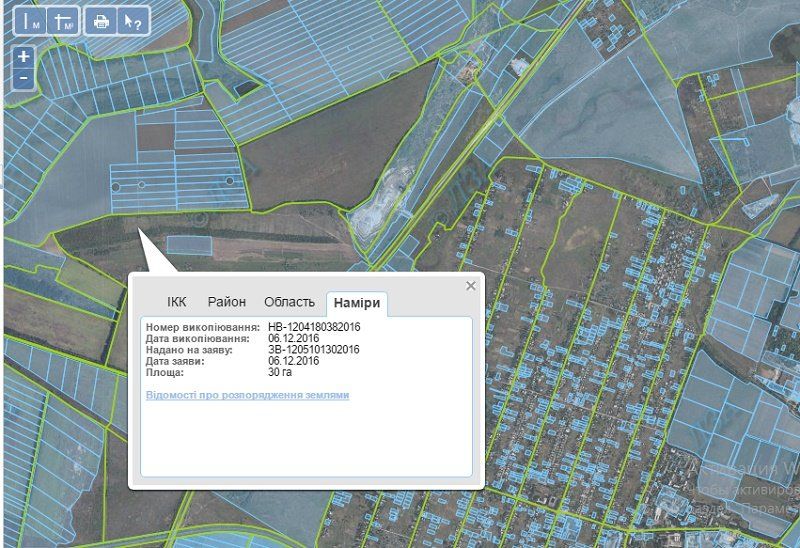Click the Номер викопіювання label
Screen dimensions: 800x548
pyautogui.click(x=202, y=327)
